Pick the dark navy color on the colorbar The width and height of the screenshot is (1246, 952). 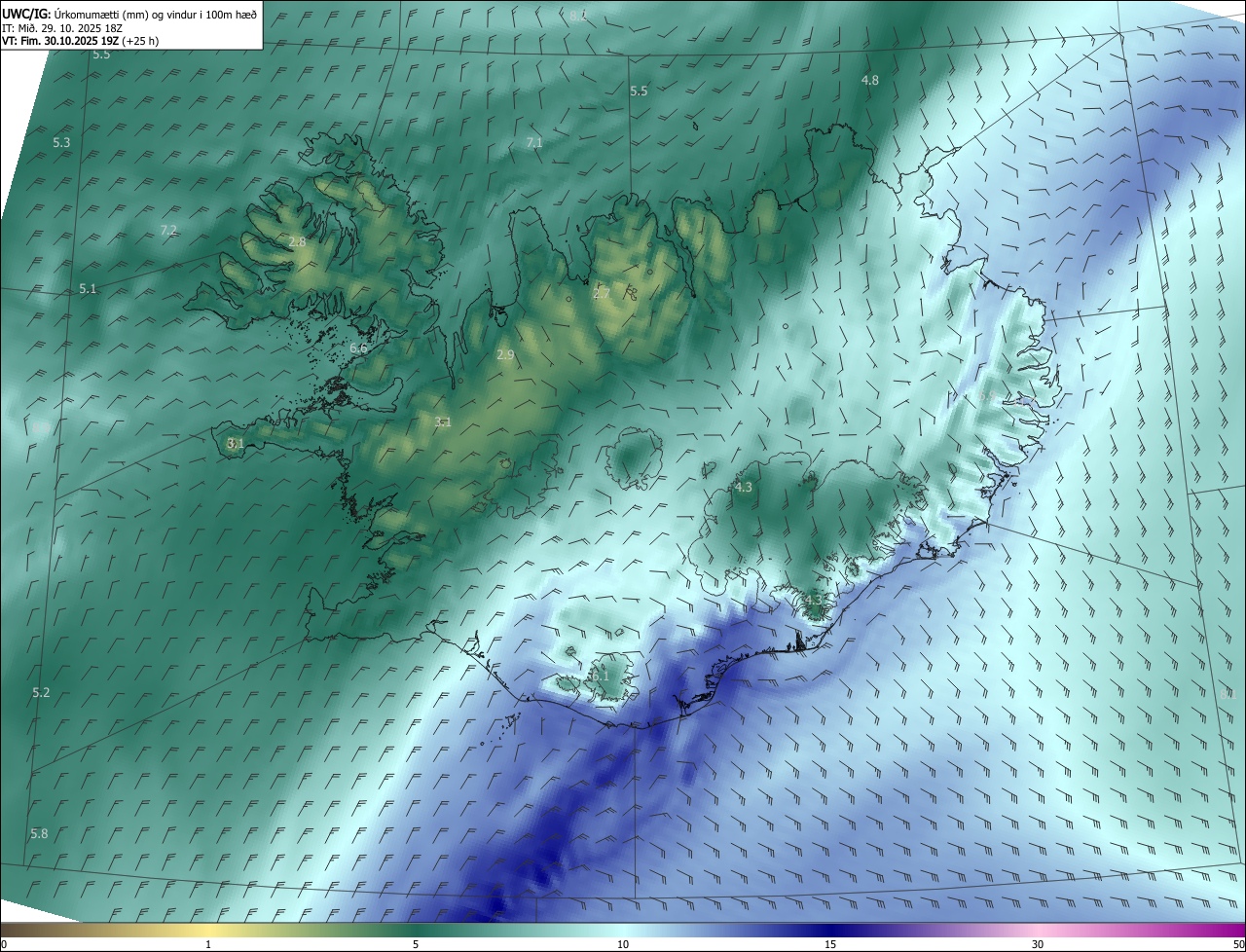[x=830, y=930]
